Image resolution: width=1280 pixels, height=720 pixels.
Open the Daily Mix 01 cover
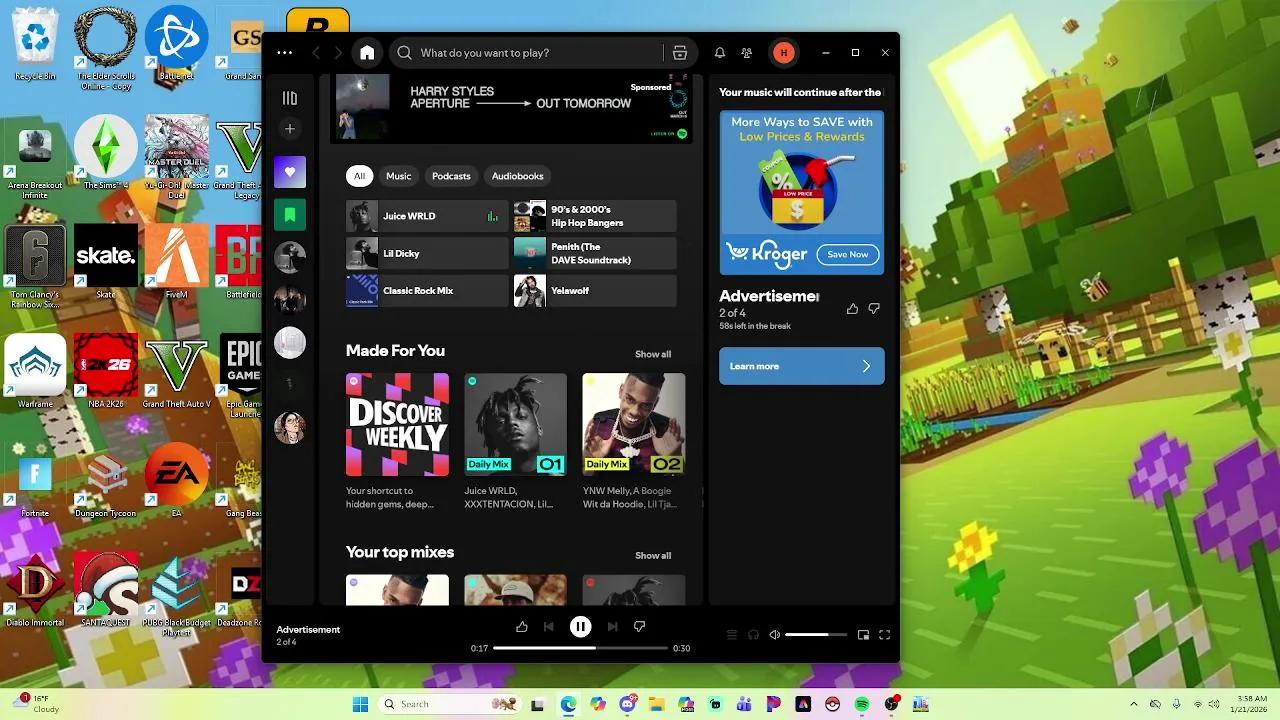point(515,425)
